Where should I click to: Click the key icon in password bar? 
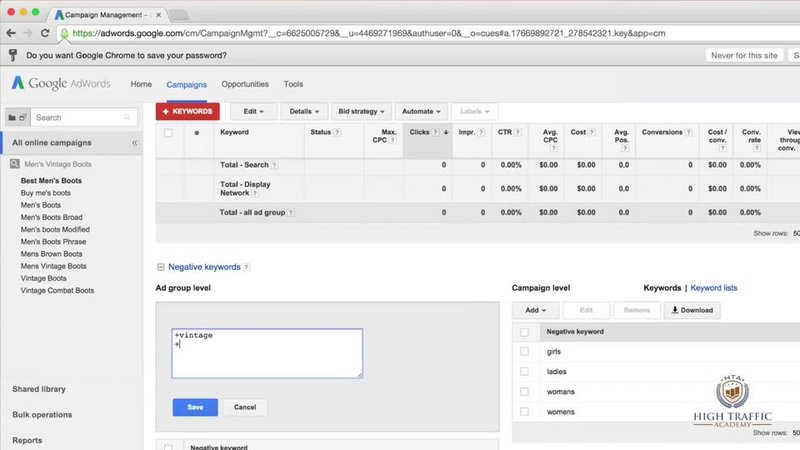tap(13, 55)
